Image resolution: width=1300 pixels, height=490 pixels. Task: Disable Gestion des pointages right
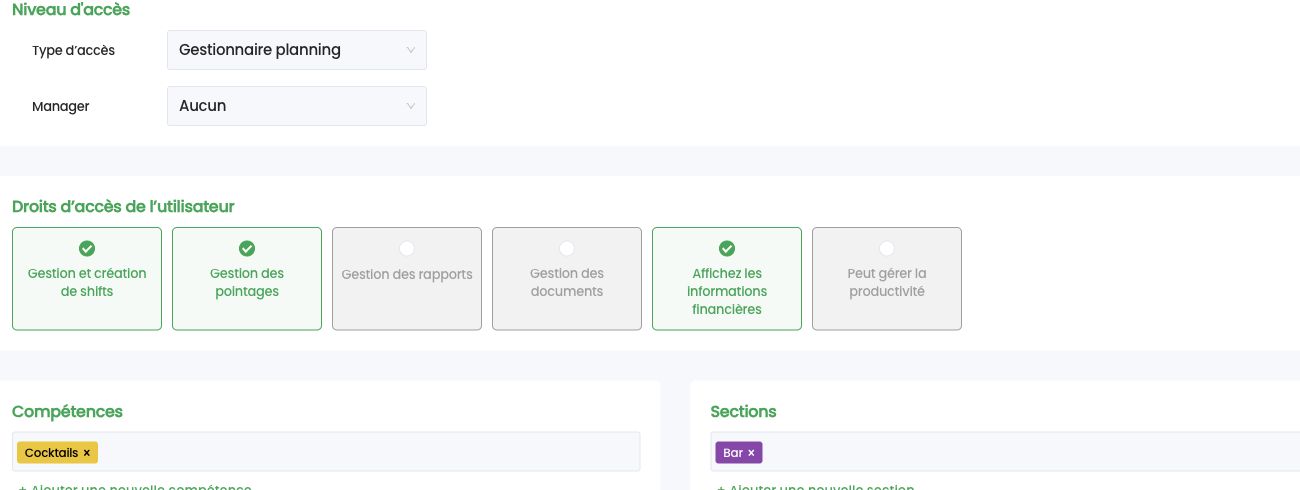click(x=247, y=279)
